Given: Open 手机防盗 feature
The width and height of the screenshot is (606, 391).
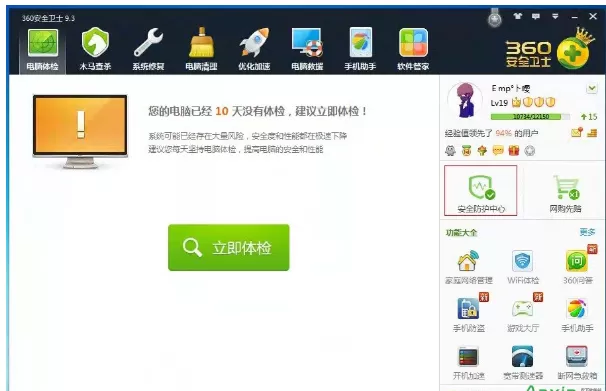Looking at the screenshot, I should (468, 314).
